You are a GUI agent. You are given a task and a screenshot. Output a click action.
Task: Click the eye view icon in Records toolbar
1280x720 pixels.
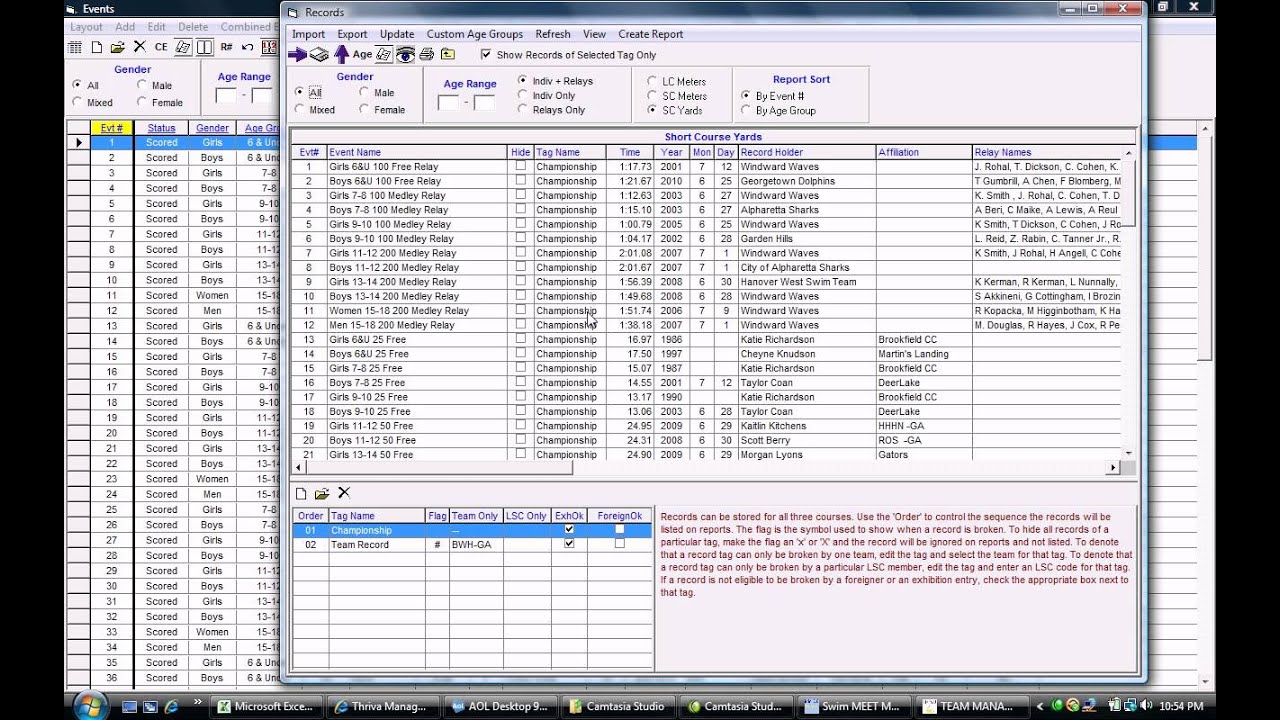(x=405, y=55)
